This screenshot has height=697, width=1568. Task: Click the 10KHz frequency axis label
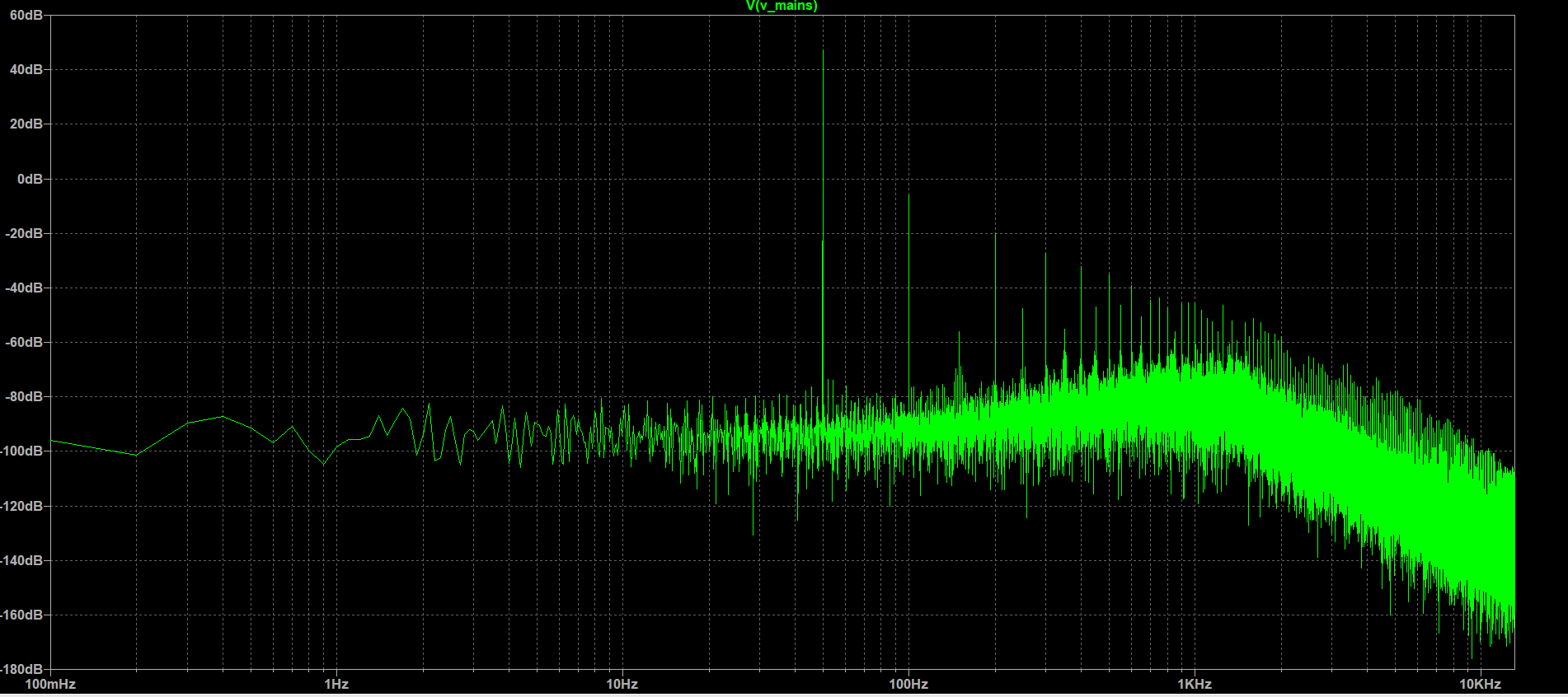click(1481, 685)
